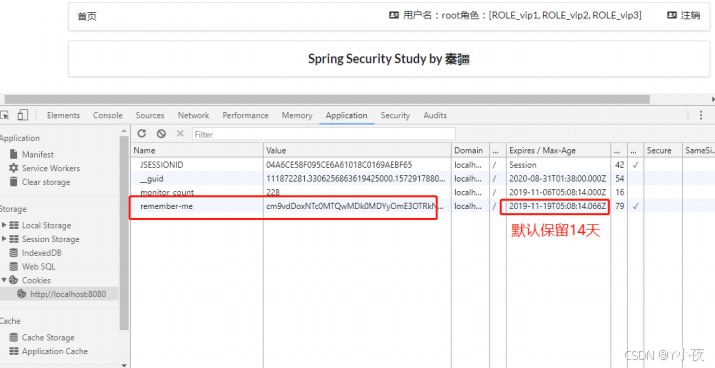This screenshot has height=368, width=715.
Task: Click the Application Cache grid icon
Action: click(14, 351)
